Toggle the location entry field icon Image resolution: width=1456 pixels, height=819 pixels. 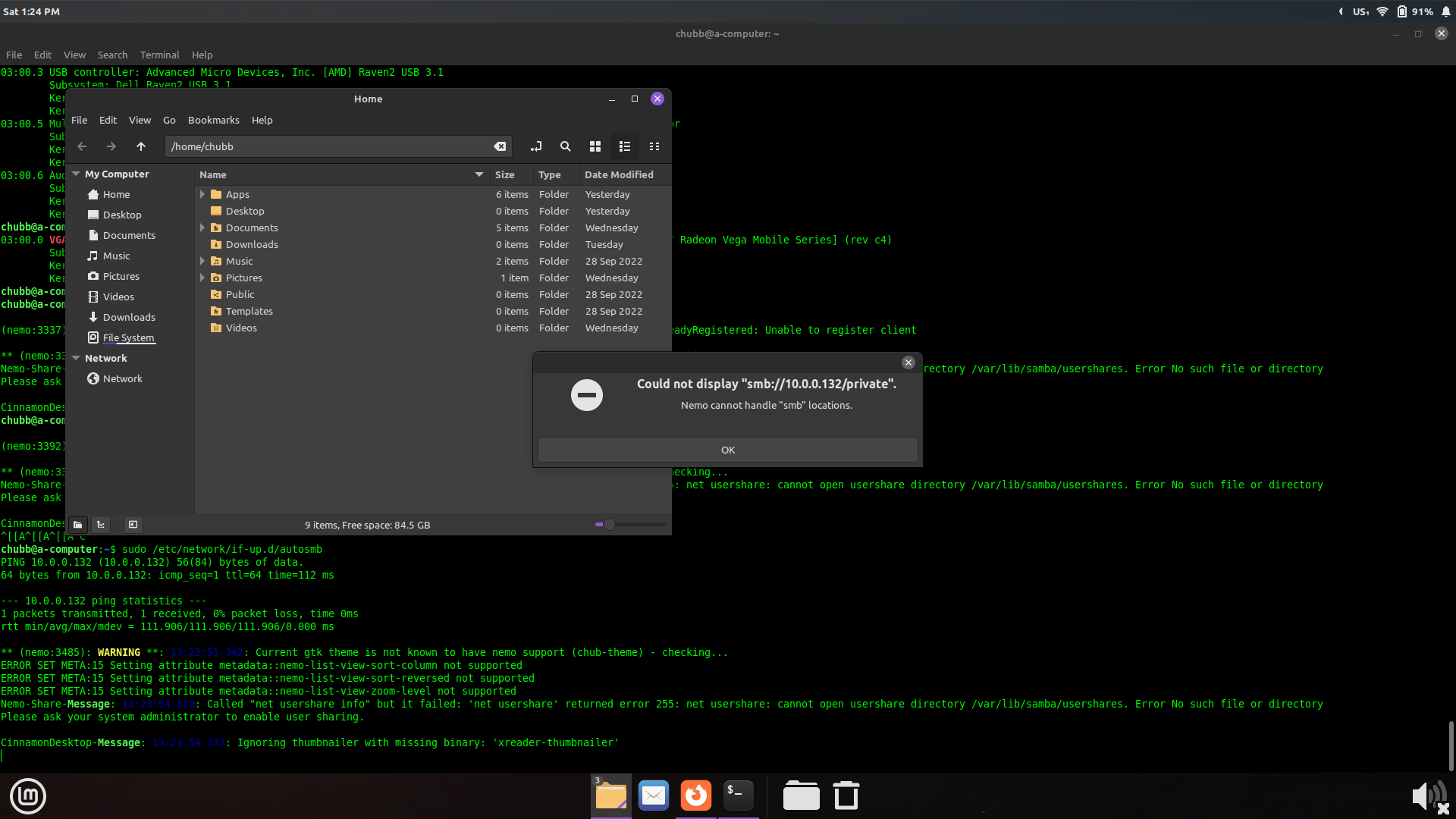pyautogui.click(x=536, y=146)
